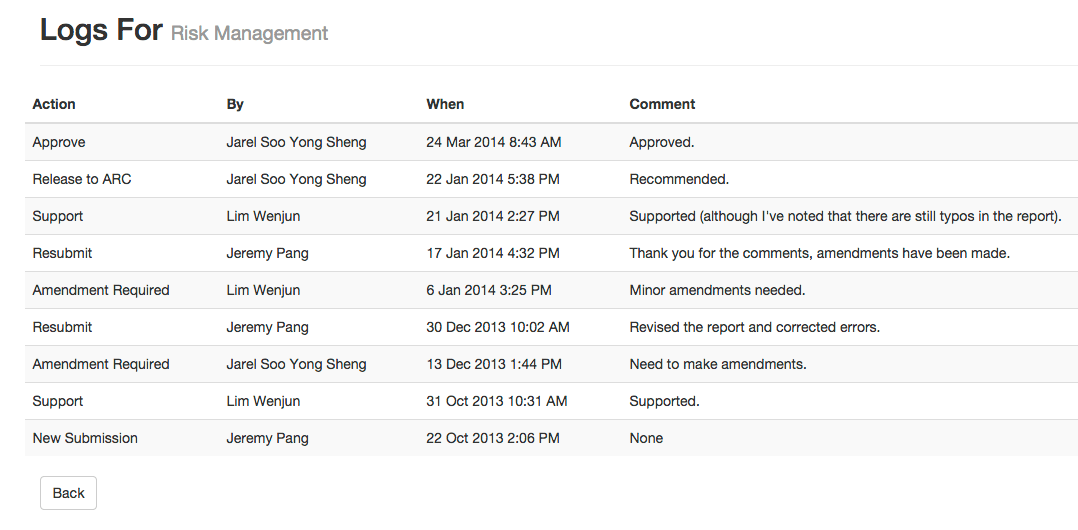This screenshot has height=530, width=1078.
Task: Select the Approve log row
Action: (551, 142)
